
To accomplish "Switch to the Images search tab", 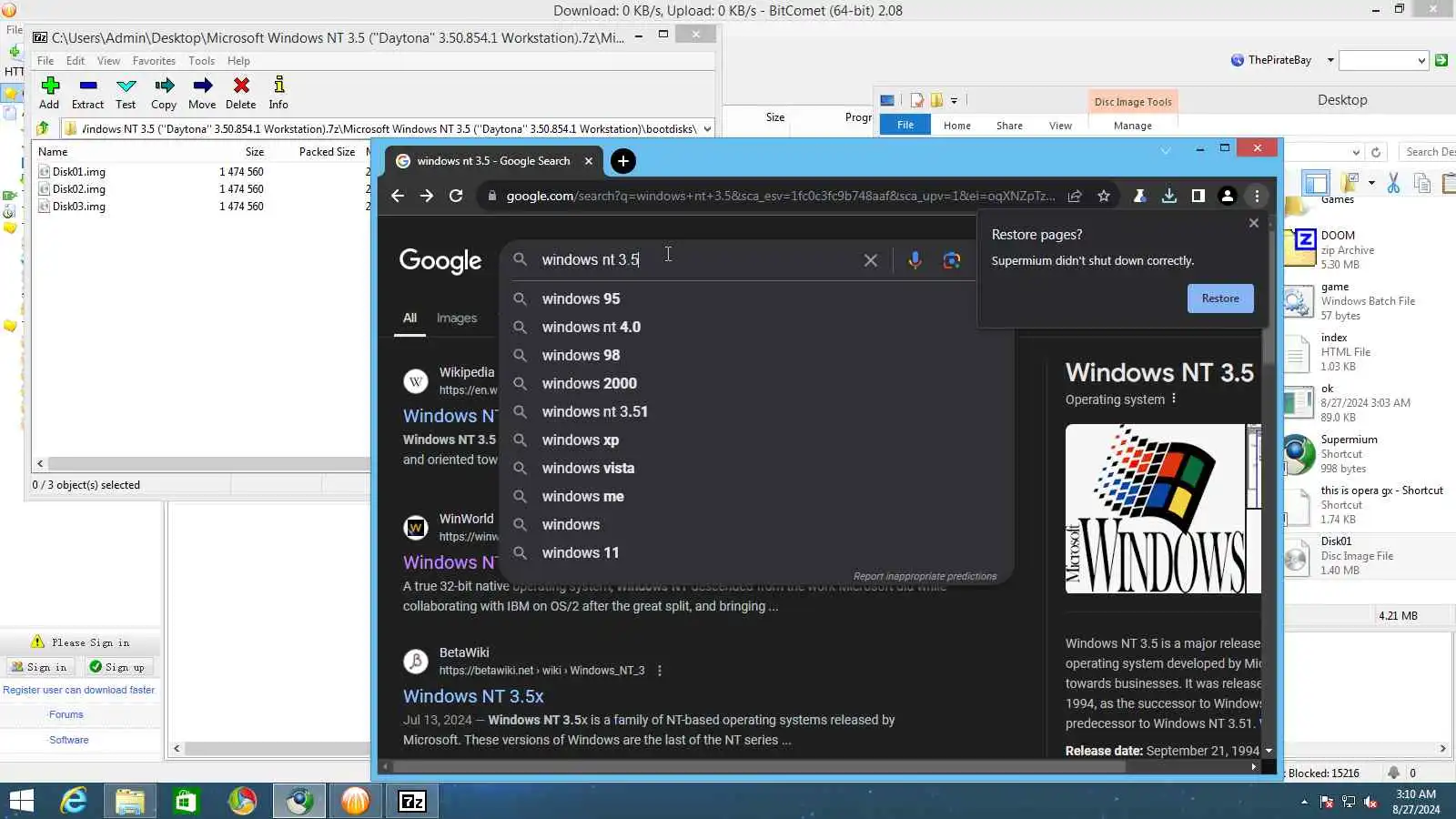I will tap(456, 318).
